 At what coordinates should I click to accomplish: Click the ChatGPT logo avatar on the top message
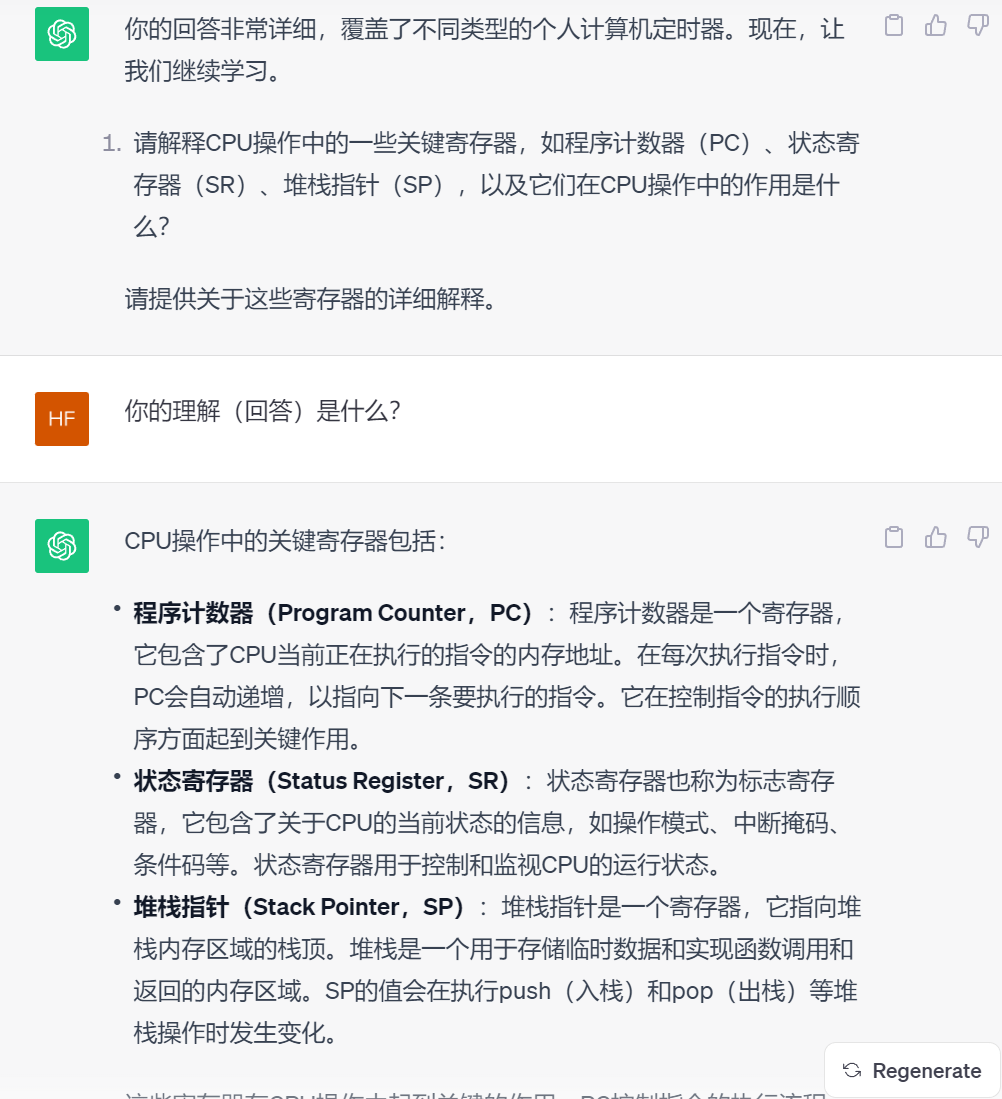[x=62, y=34]
